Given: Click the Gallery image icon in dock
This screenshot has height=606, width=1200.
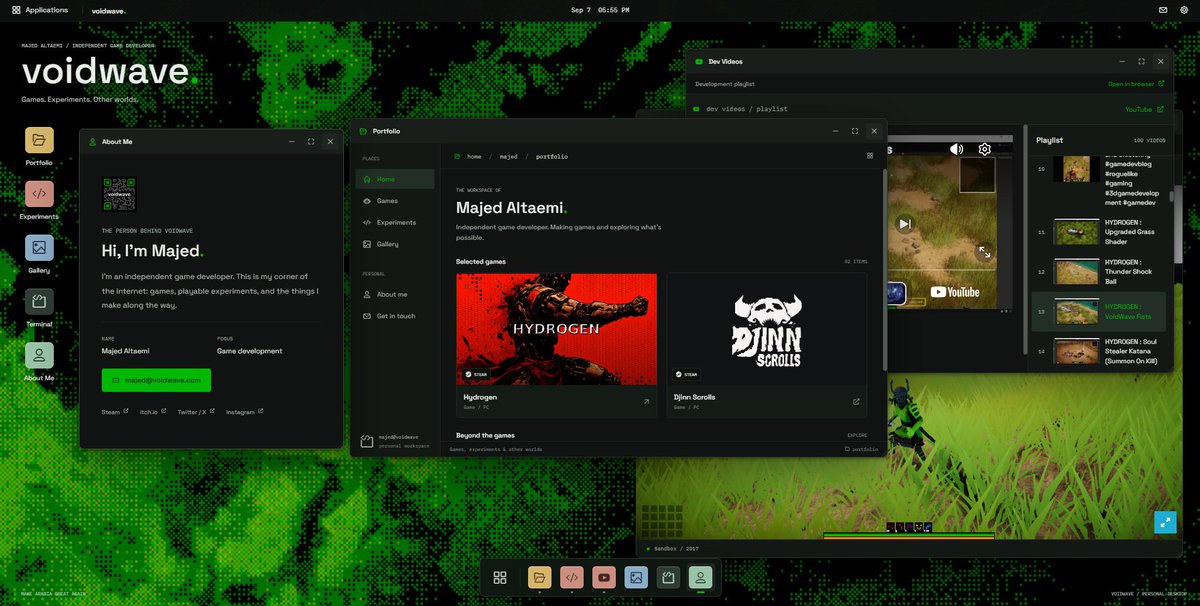Looking at the screenshot, I should coord(636,577).
